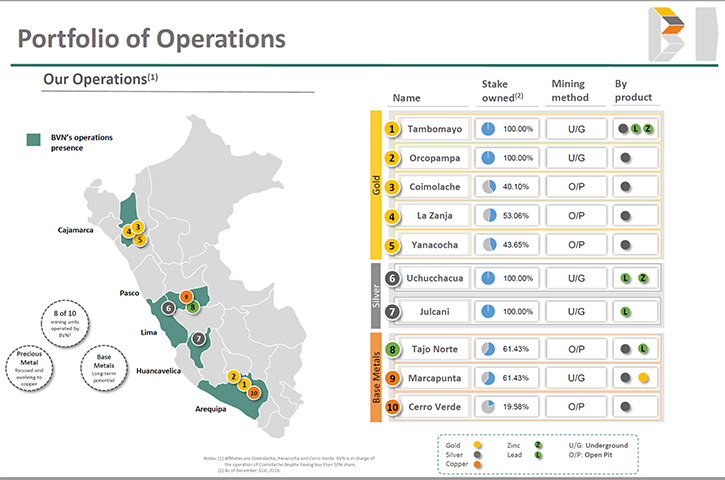725x480 pixels.
Task: Click the '8 of 10' dashed circle
Action: click(x=65, y=324)
